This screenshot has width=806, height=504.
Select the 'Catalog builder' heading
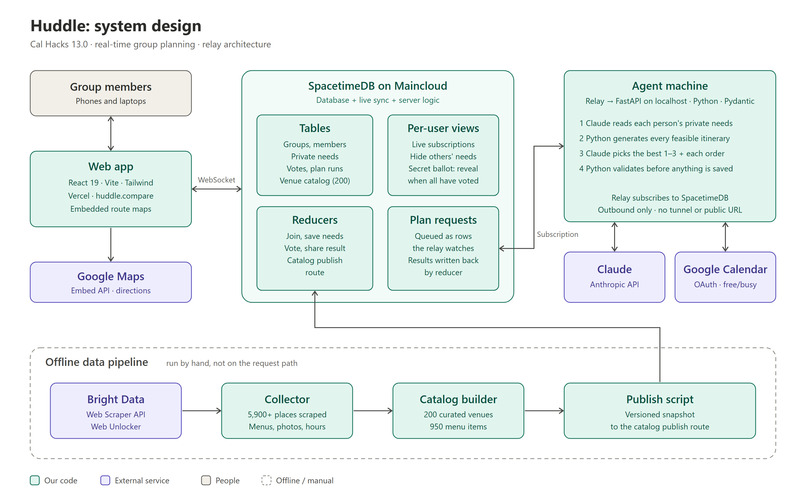point(458,400)
